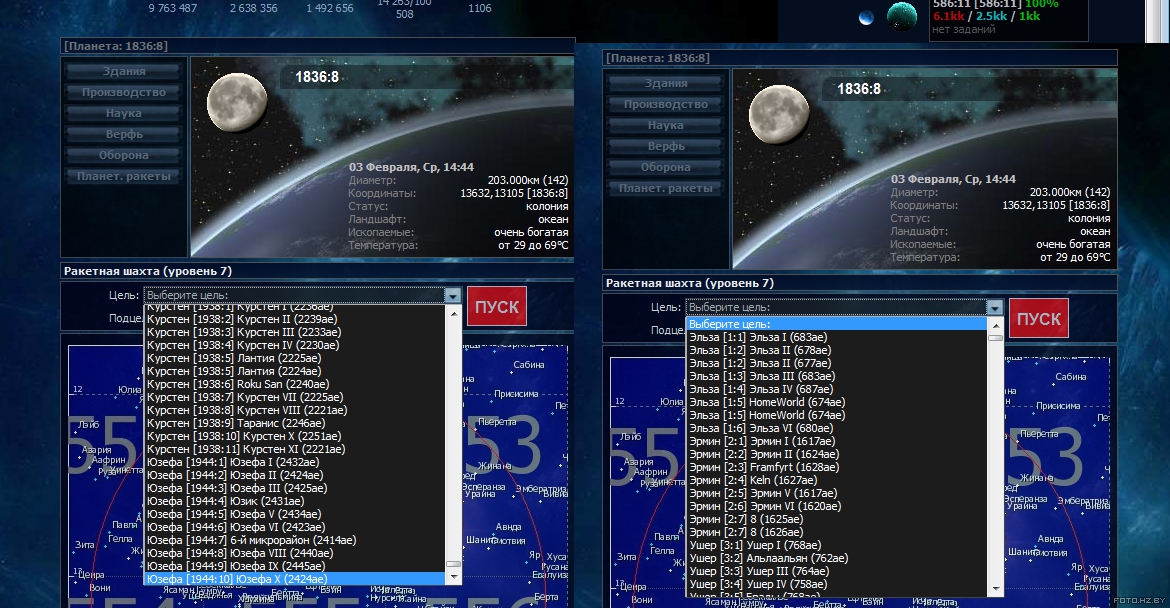The width and height of the screenshot is (1170, 608).
Task: Select 'Эльза [1:6] Эльза VI (680ae)' target
Action: click(x=836, y=428)
